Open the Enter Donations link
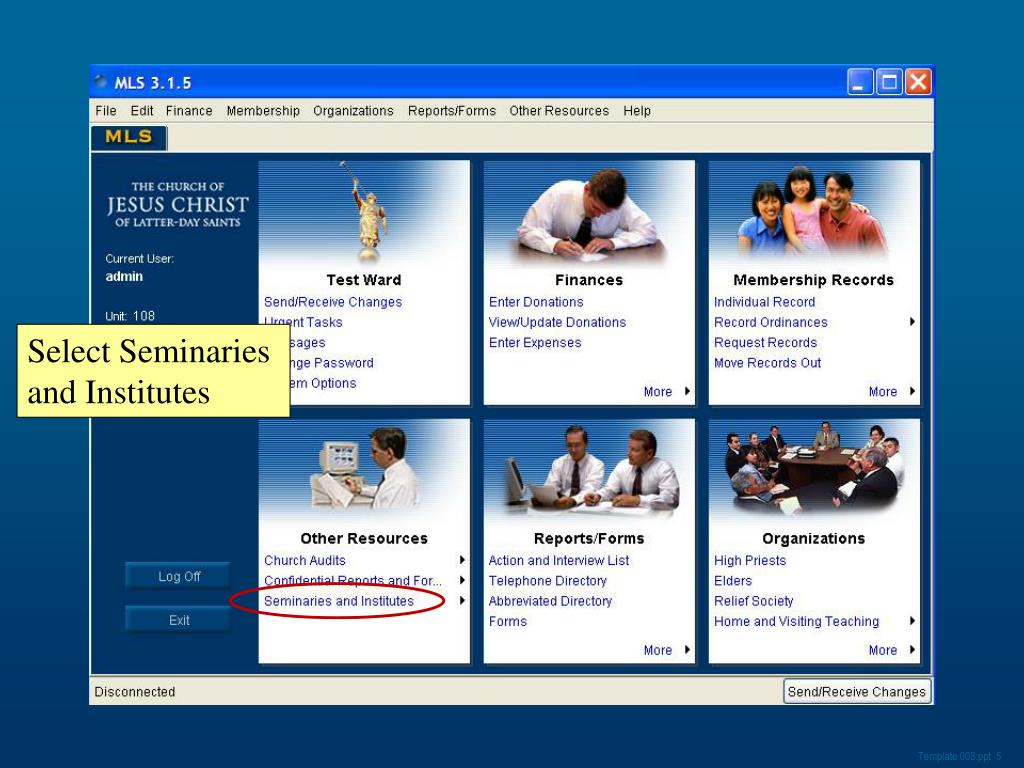Screen dimensions: 1024x768 [x=536, y=302]
